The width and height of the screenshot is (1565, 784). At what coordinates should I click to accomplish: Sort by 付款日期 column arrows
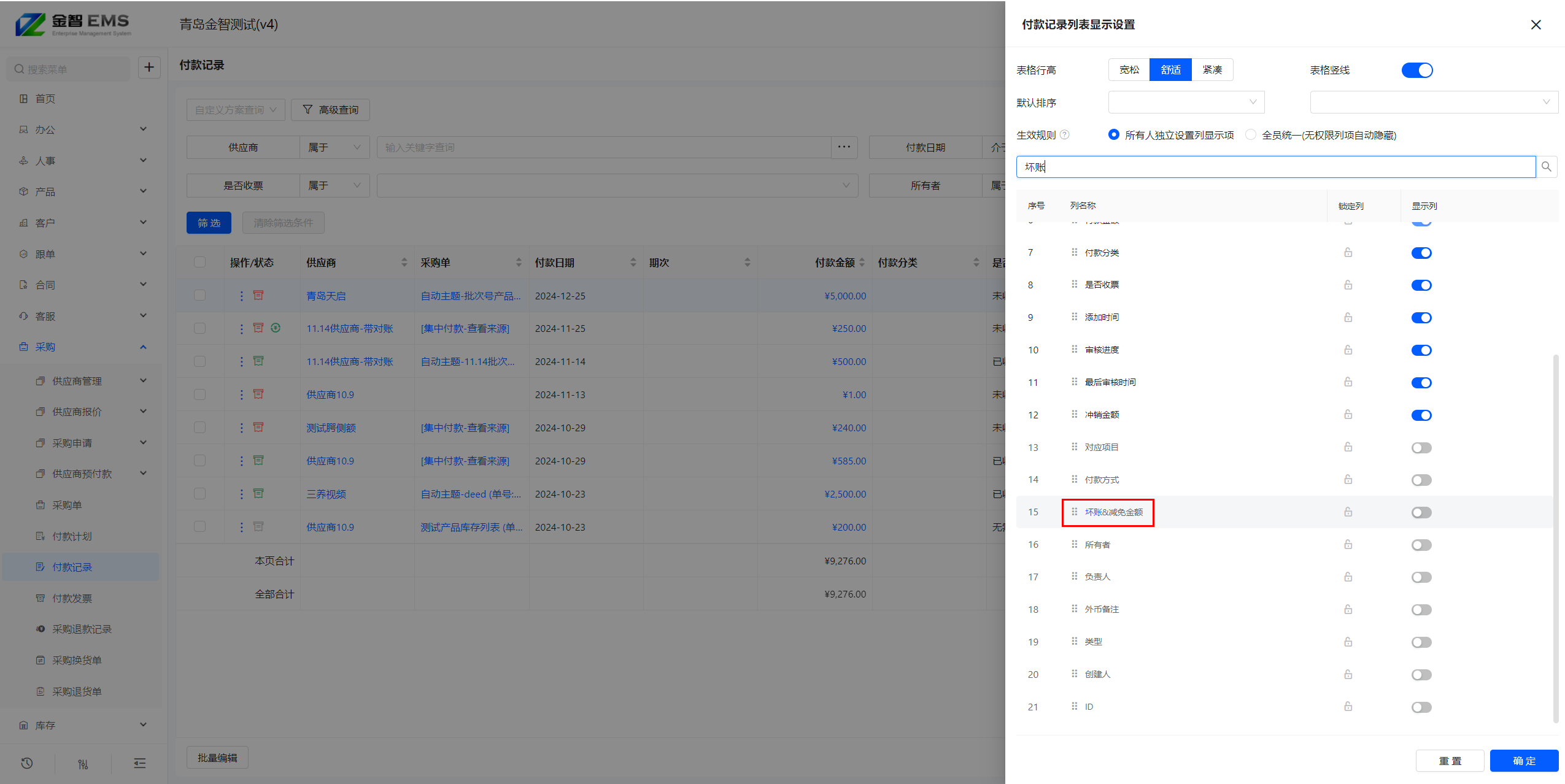tap(633, 263)
